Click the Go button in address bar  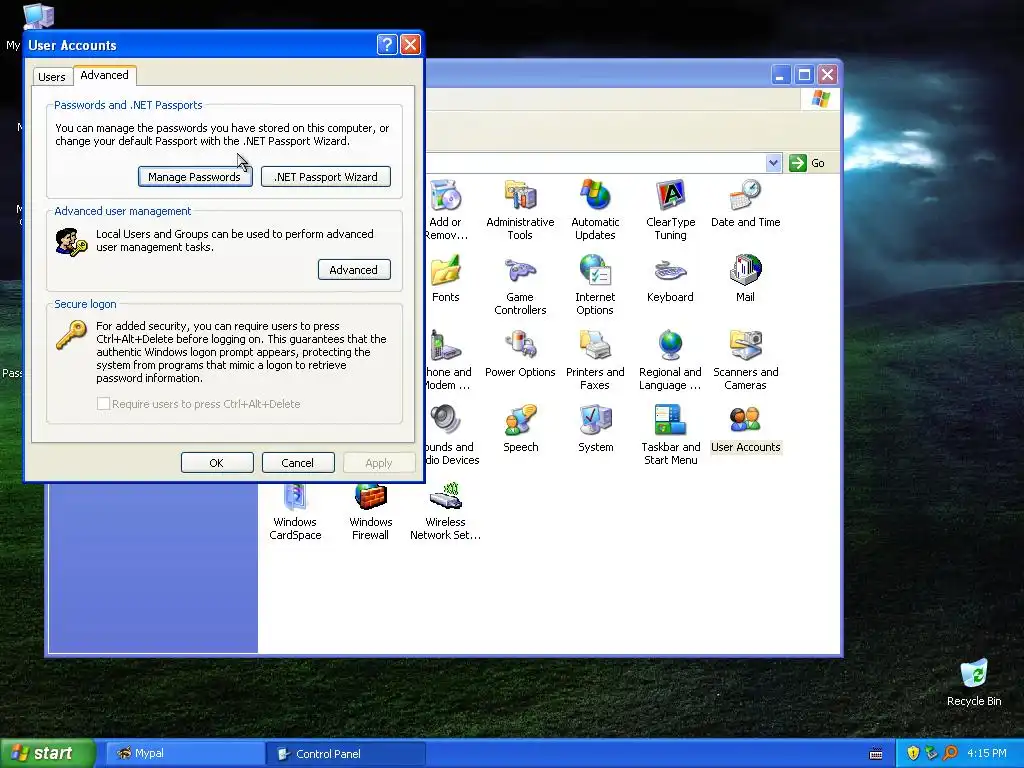click(807, 163)
